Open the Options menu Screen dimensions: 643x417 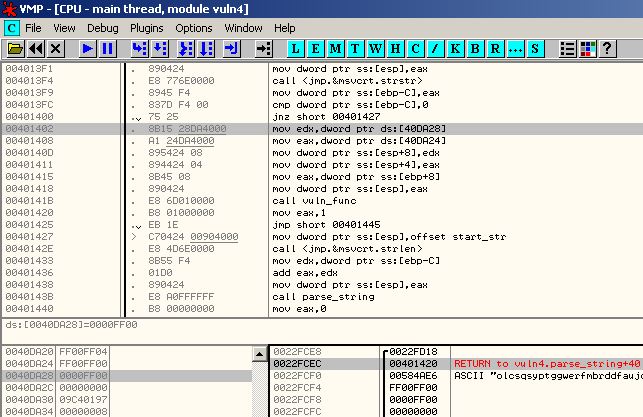pos(194,28)
